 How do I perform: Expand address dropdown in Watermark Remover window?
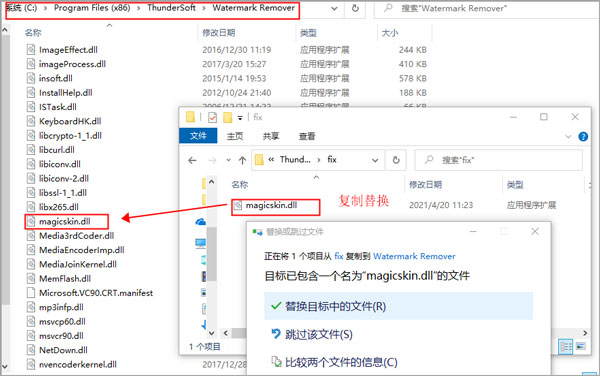point(334,8)
